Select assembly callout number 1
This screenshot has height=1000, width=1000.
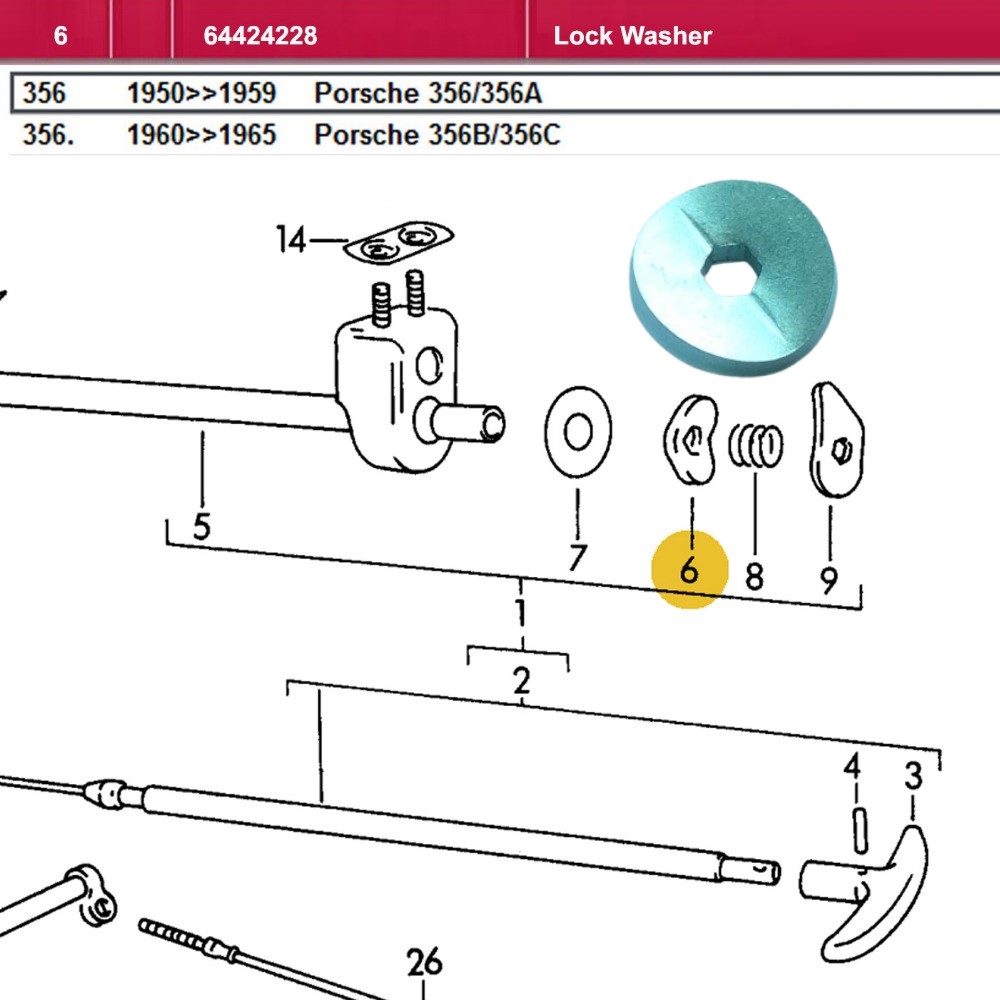point(520,613)
